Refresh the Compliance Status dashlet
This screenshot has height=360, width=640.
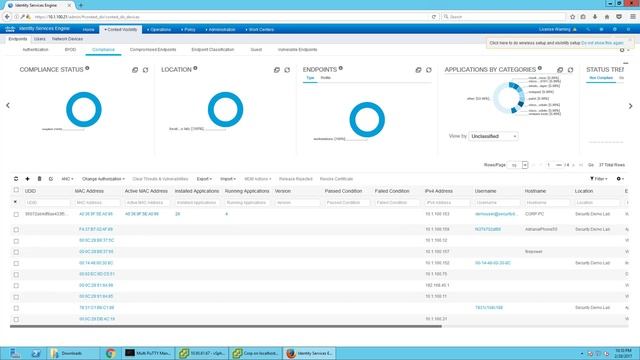pyautogui.click(x=145, y=70)
